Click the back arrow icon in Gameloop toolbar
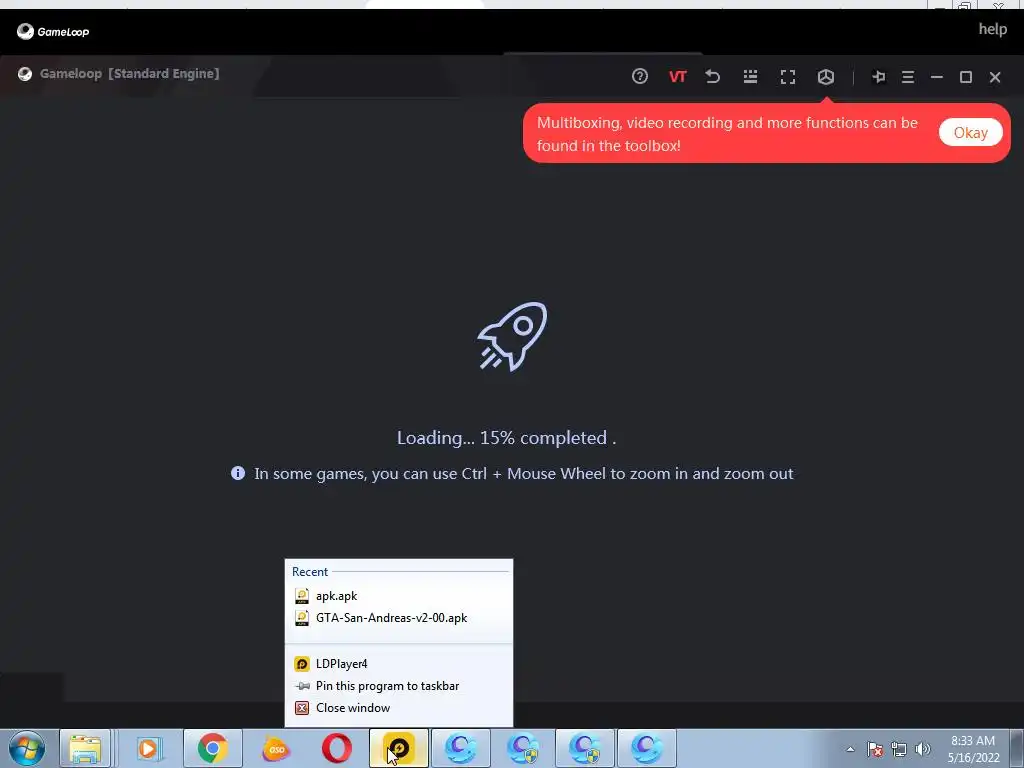The height and width of the screenshot is (768, 1024). (712, 76)
